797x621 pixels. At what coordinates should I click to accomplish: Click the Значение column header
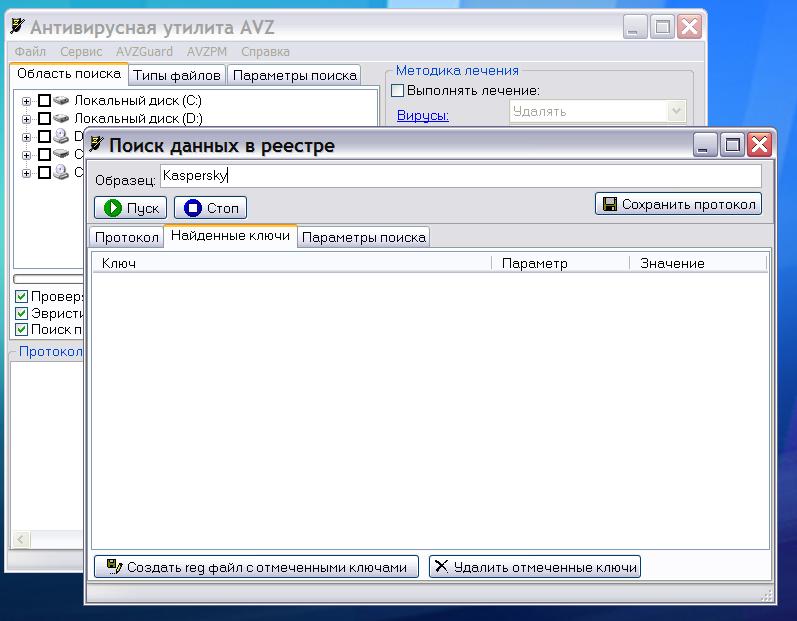[698, 263]
